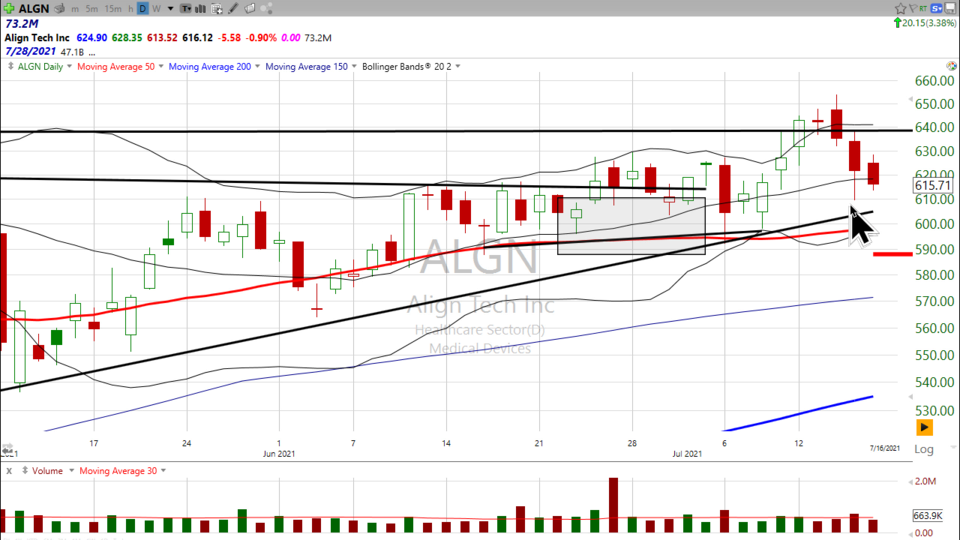Close the Volume pane with x
The image size is (960, 540).
(9, 471)
